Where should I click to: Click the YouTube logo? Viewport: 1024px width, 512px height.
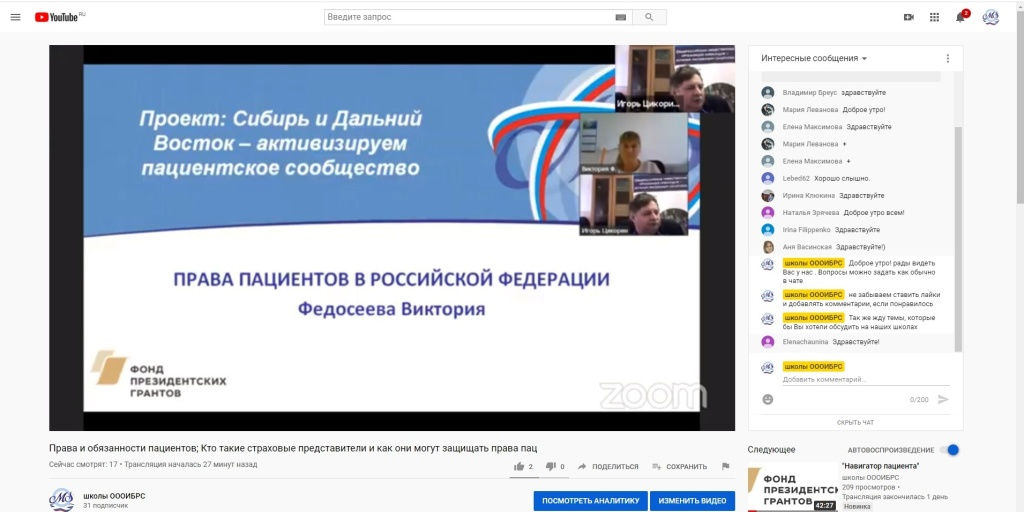pos(59,17)
